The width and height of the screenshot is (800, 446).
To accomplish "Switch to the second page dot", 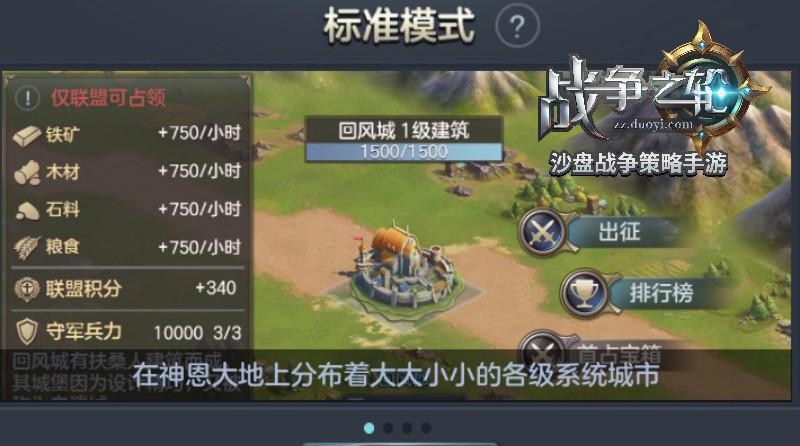I will pyautogui.click(x=388, y=428).
